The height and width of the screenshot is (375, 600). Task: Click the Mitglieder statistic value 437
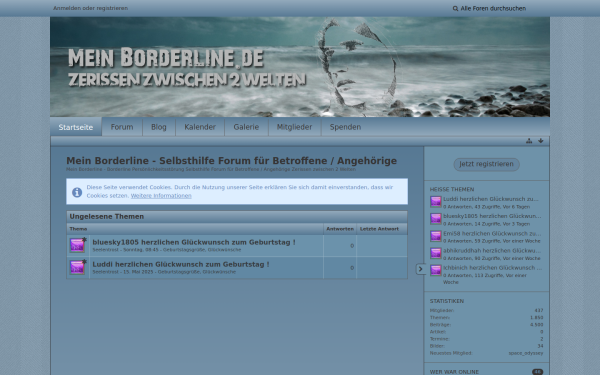click(x=539, y=311)
